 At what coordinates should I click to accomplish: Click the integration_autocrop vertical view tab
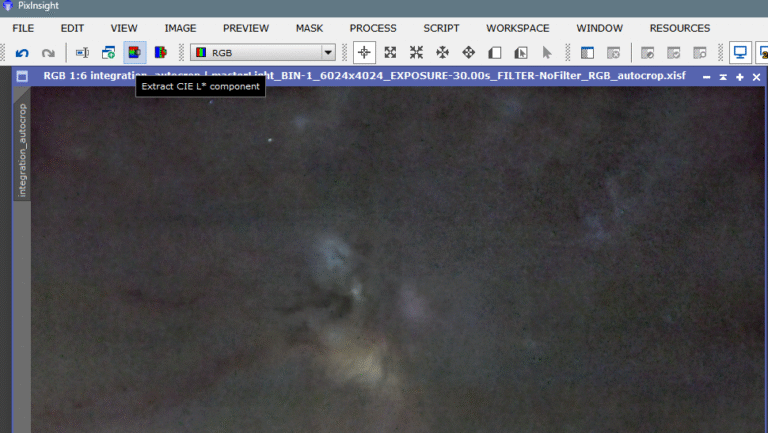point(22,148)
